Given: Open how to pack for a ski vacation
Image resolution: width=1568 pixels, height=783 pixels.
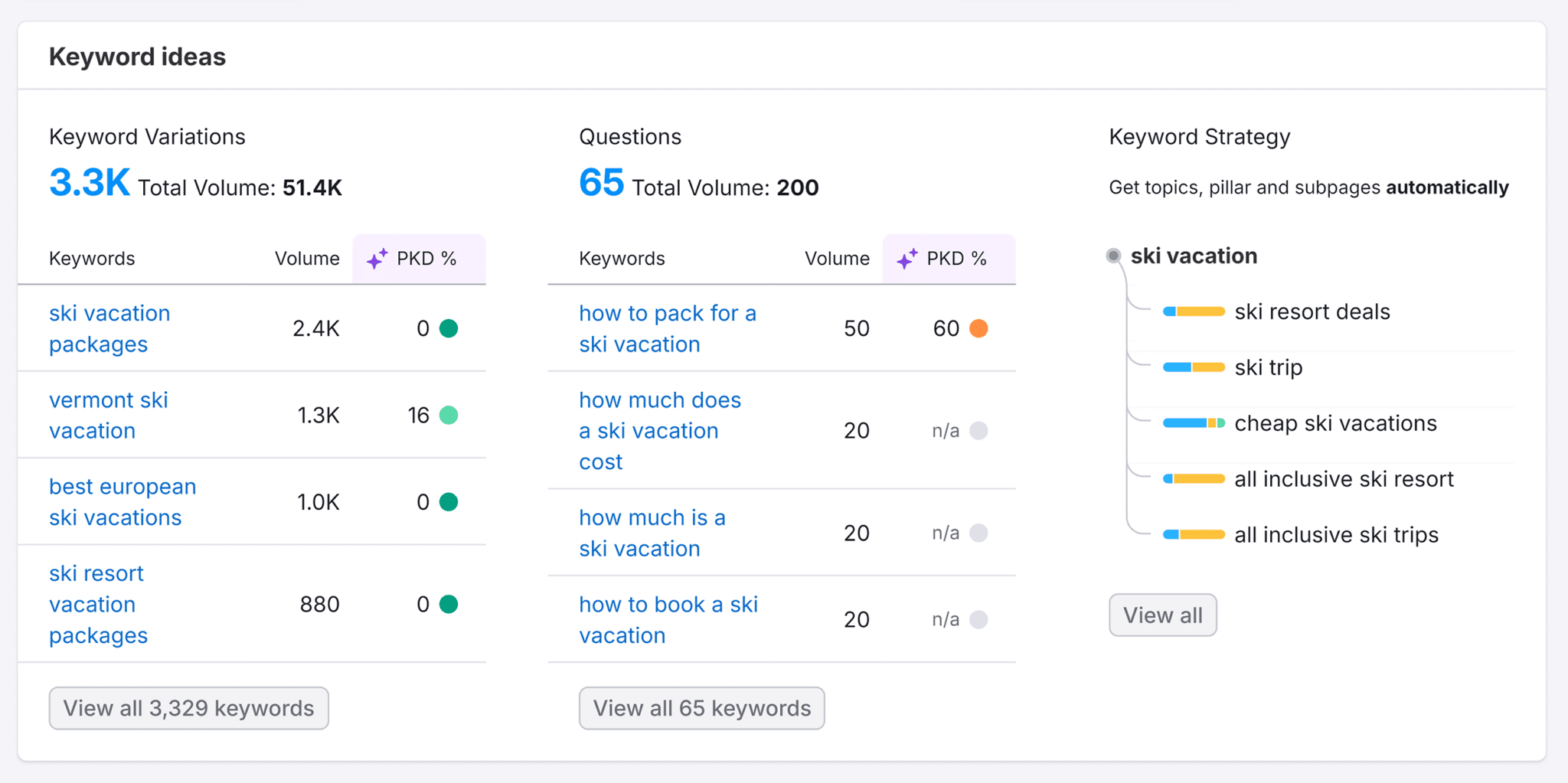Looking at the screenshot, I should pyautogui.click(x=668, y=328).
